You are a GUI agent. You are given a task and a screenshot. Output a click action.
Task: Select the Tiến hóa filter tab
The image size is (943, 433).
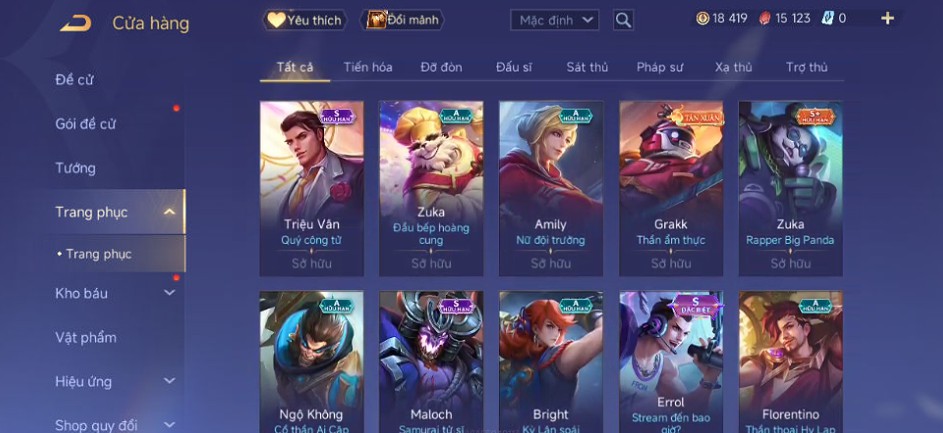pos(368,67)
